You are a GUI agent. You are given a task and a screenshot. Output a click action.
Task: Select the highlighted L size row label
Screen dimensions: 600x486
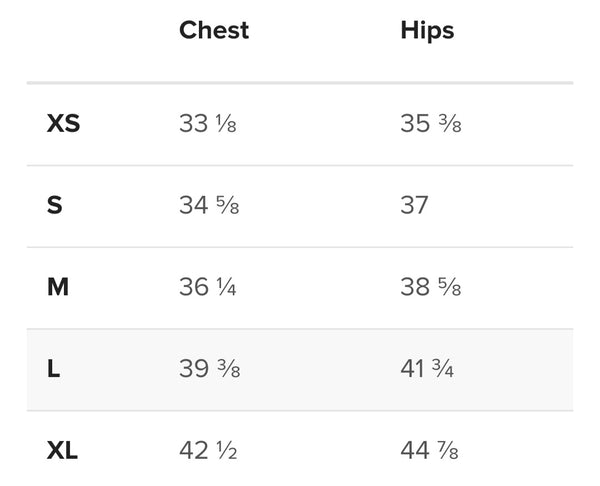tap(53, 369)
